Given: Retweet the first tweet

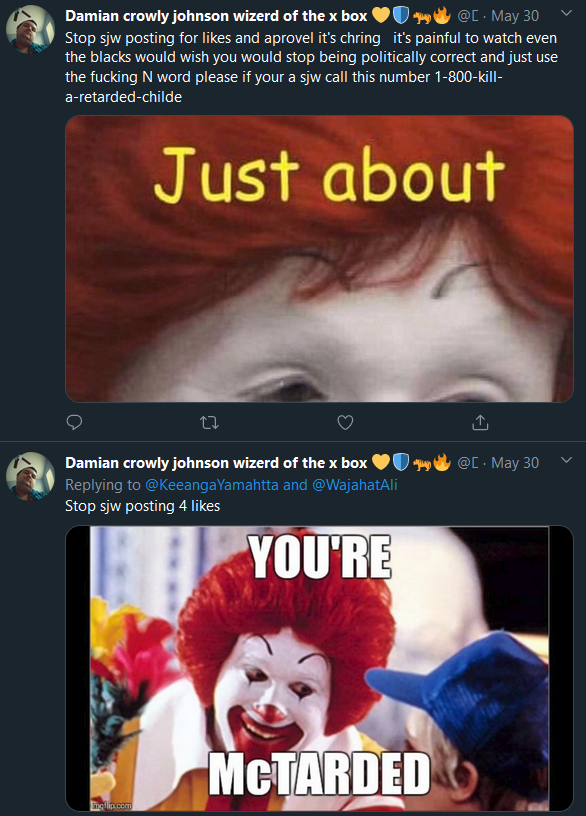Looking at the screenshot, I should (x=209, y=422).
